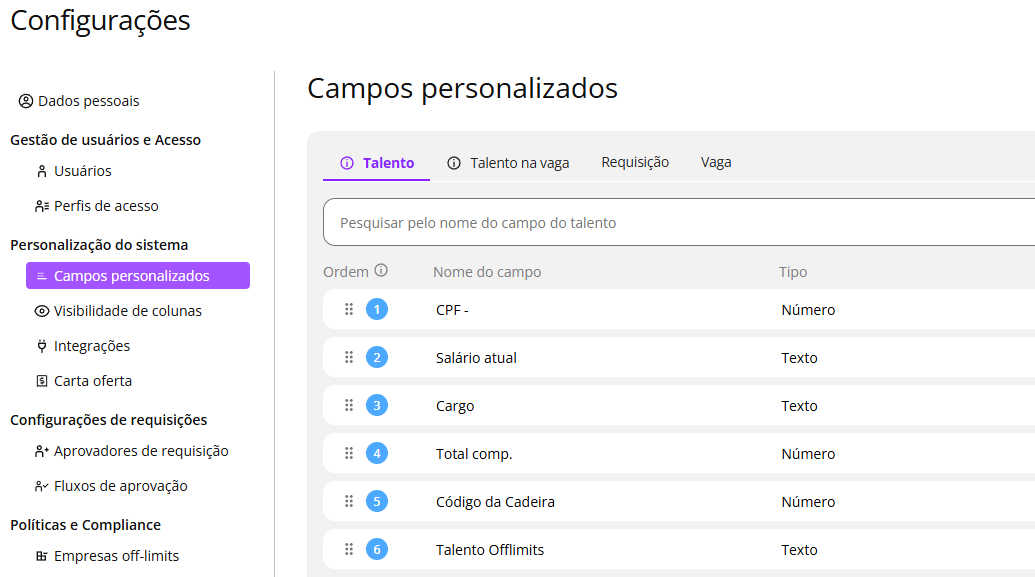The image size is (1035, 577).
Task: Click drag handle icon for CPF row
Action: [349, 310]
